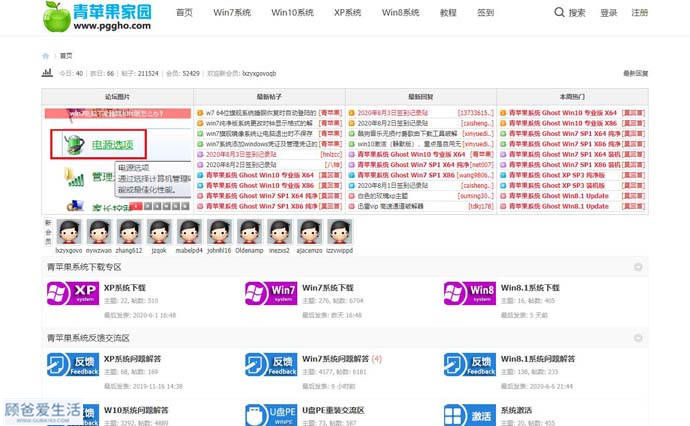Open reply thread 白色的玫瑰xp主题

coord(382,196)
